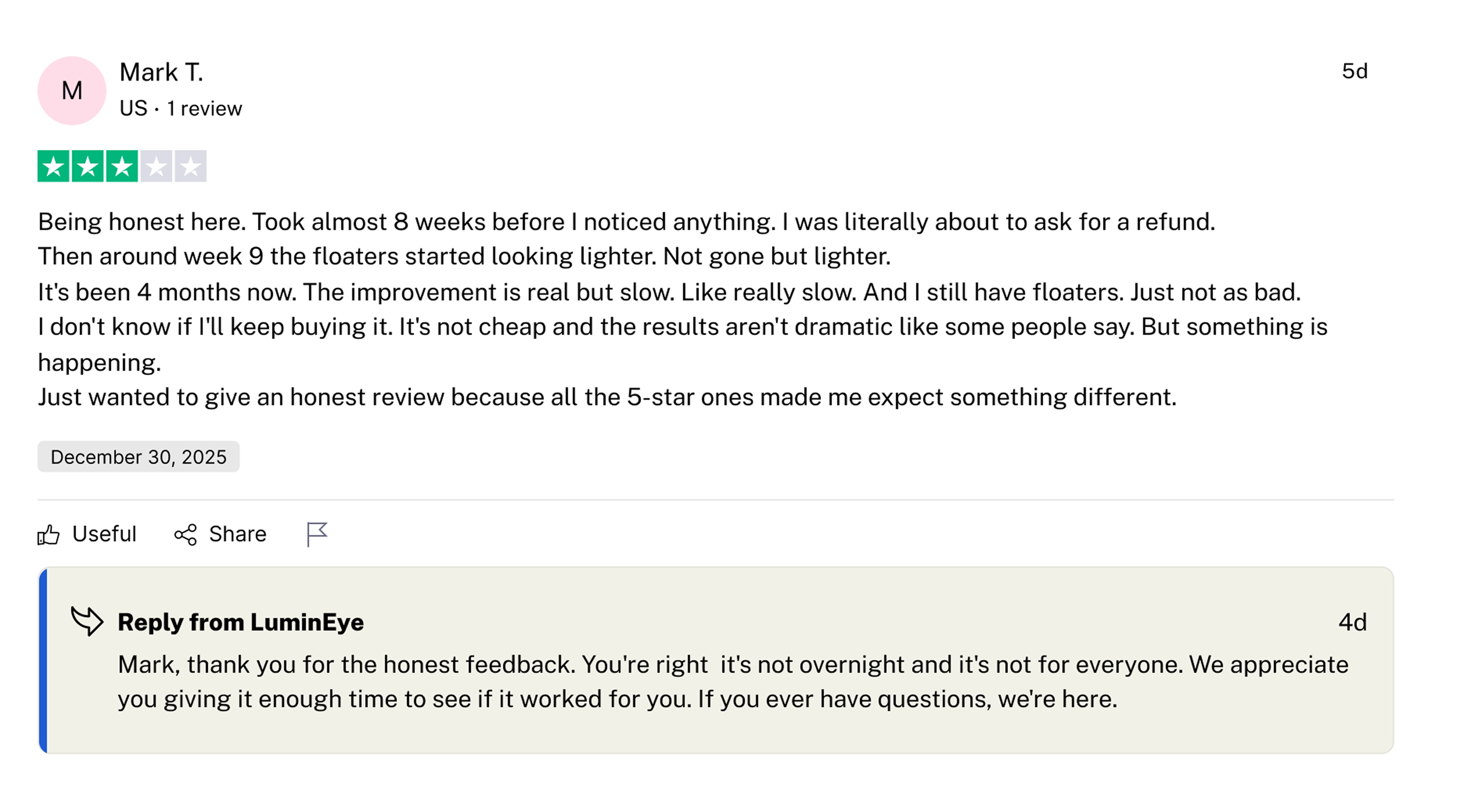Image resolution: width=1460 pixels, height=812 pixels.
Task: Click the review line starting "Being honest here"
Action: pyautogui.click(x=626, y=221)
